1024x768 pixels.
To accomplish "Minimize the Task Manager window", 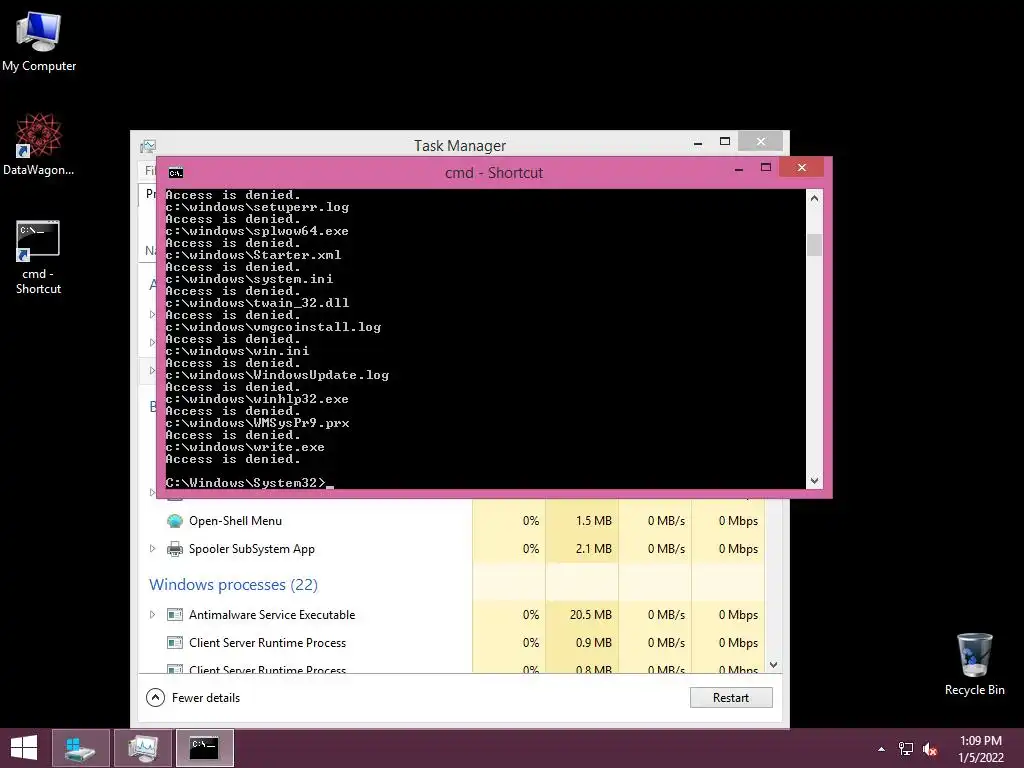I will pyautogui.click(x=698, y=142).
